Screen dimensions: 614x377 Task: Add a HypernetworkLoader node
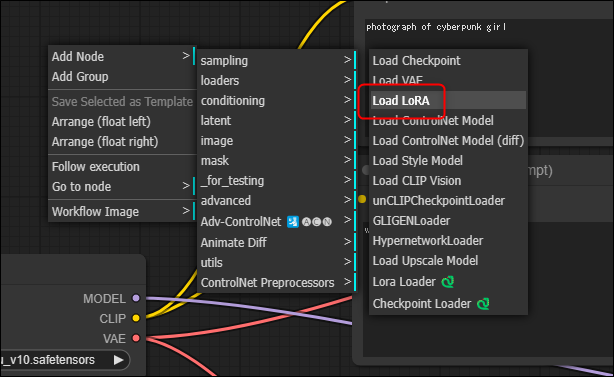point(448,240)
